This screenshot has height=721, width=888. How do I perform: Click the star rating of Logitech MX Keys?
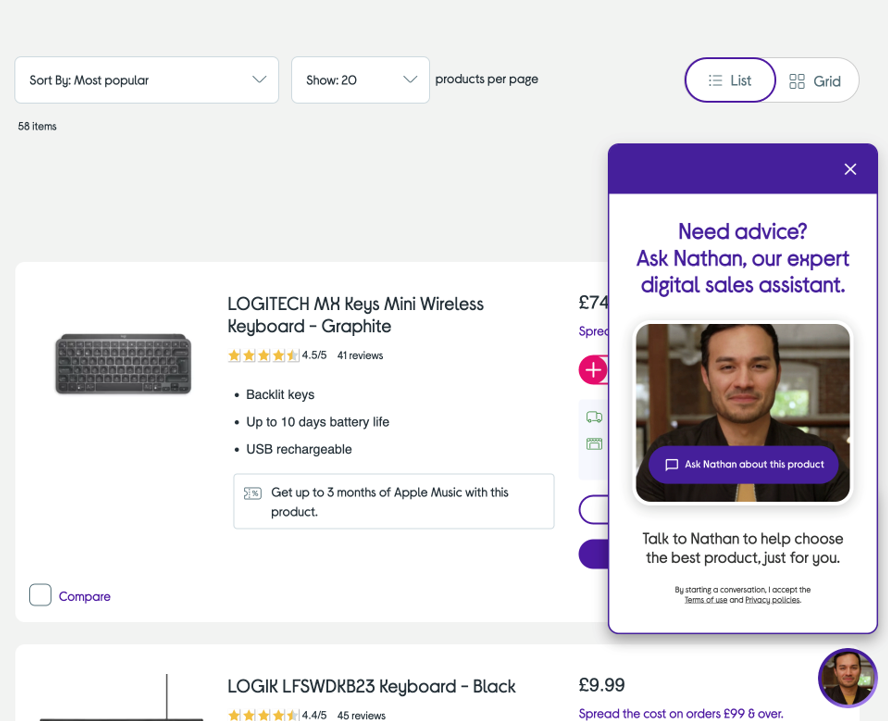(x=263, y=356)
